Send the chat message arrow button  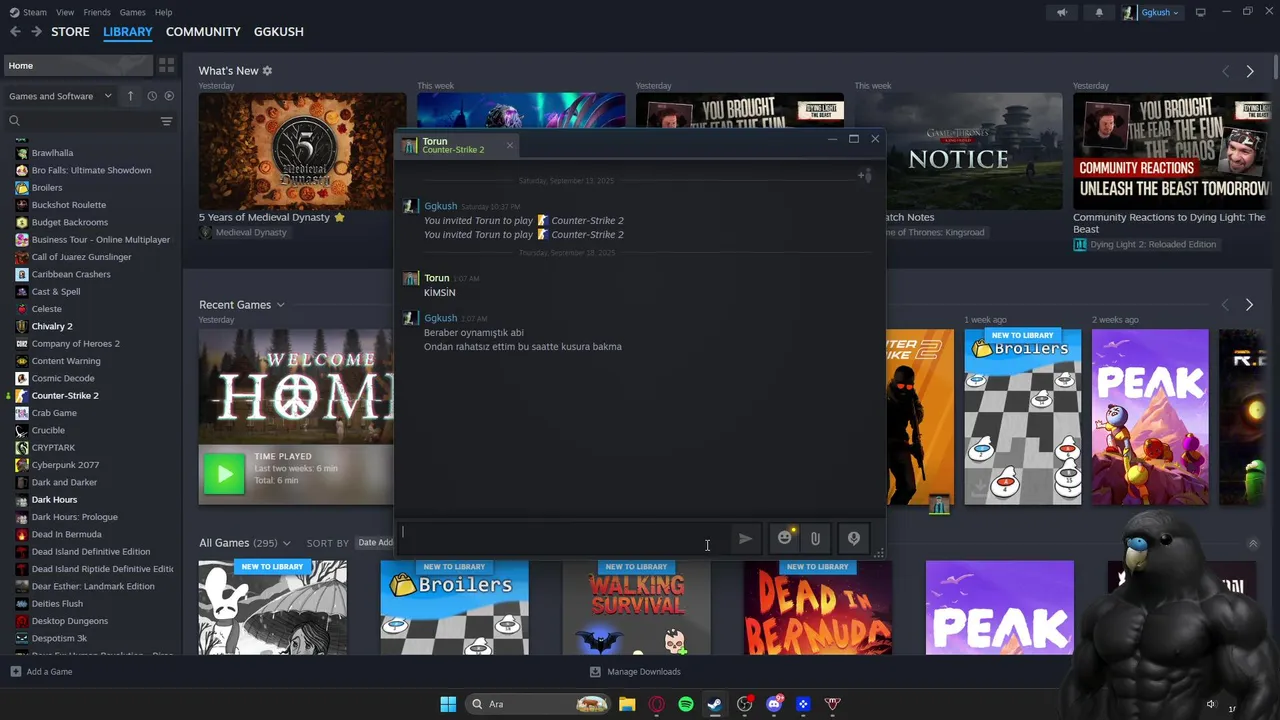point(745,538)
